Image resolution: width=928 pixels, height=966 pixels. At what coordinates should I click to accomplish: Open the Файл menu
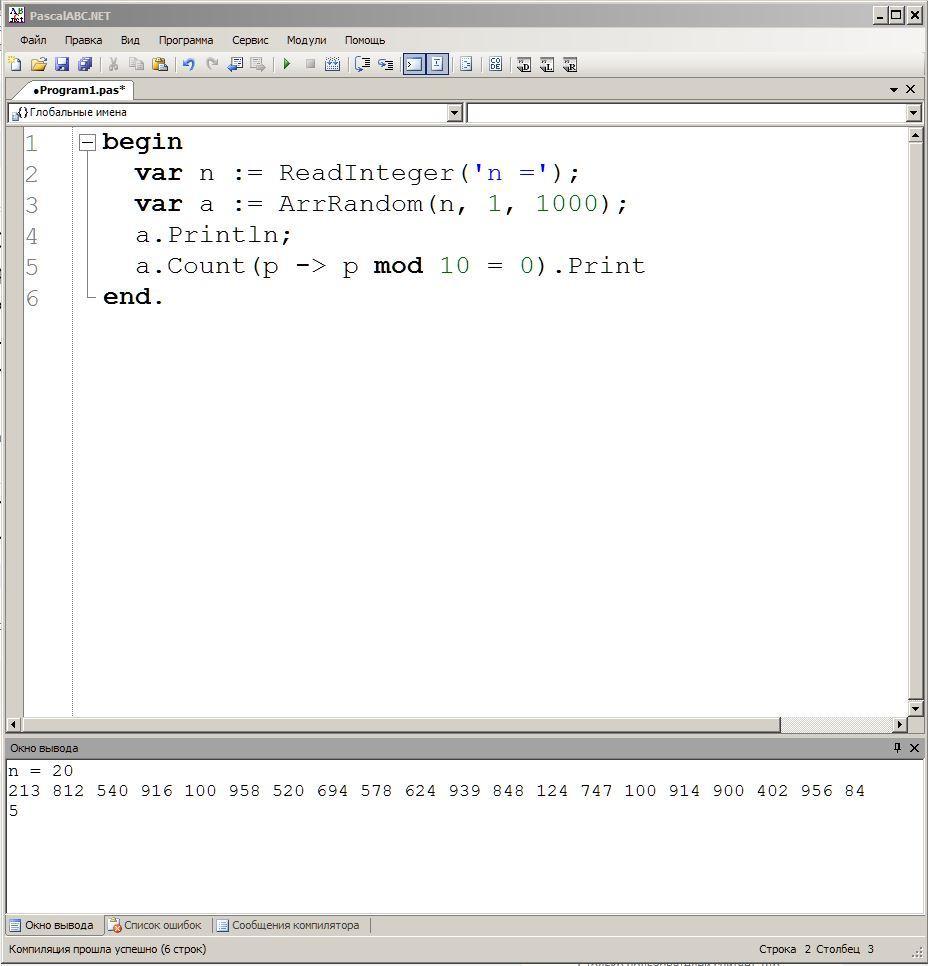pos(33,40)
